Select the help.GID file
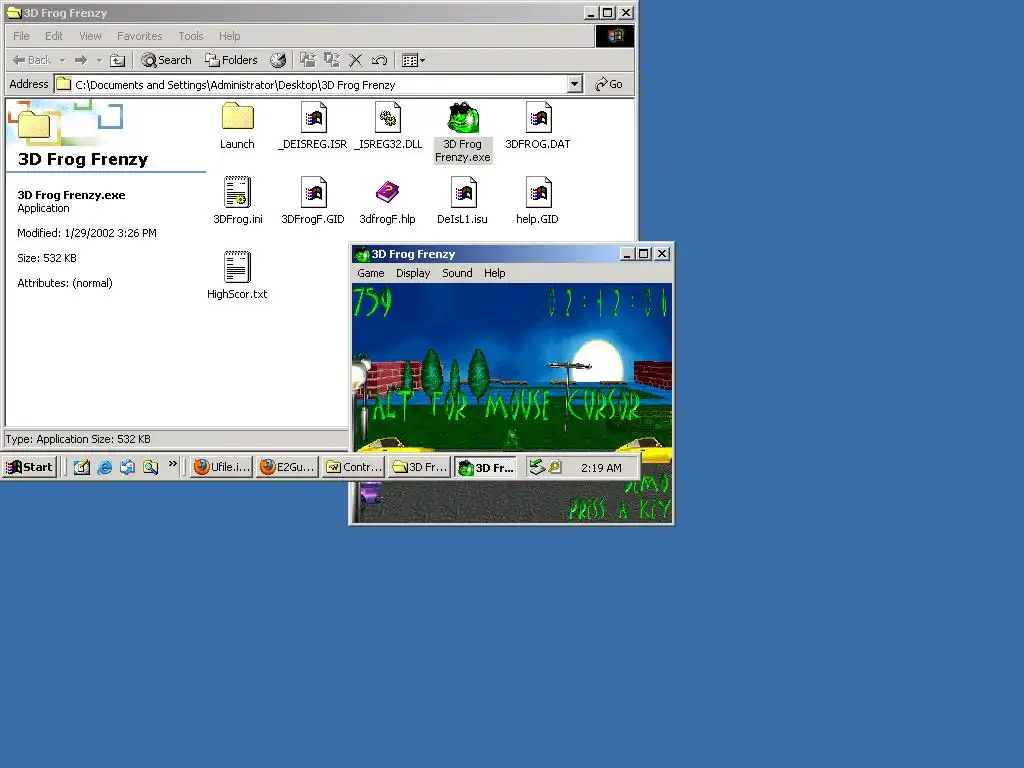The image size is (1024, 768). point(537,200)
